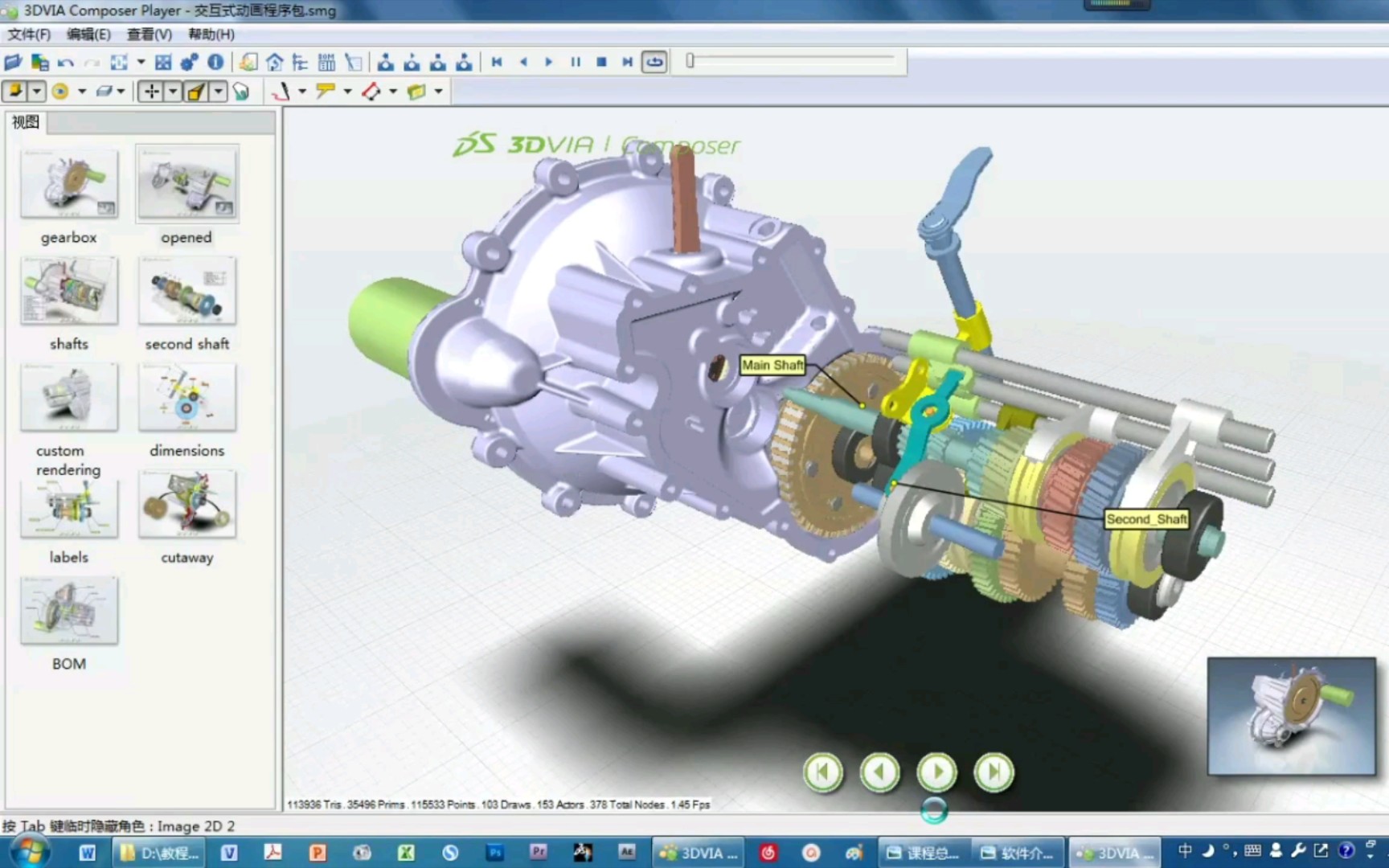Click the Main Shaft annotation label
Screen dimensions: 1389x868
772,365
